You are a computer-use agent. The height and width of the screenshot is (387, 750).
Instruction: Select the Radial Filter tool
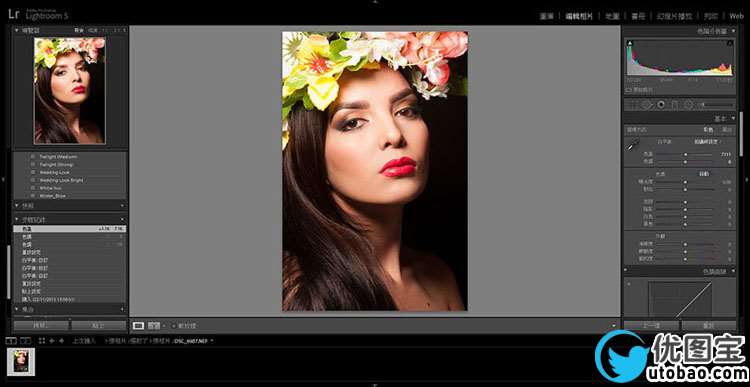coord(688,104)
